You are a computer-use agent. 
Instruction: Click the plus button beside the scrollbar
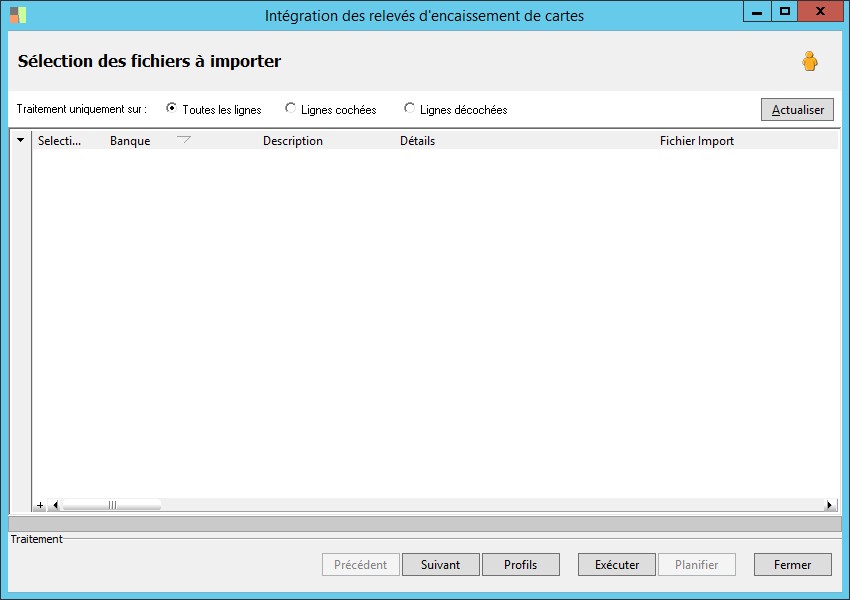tap(40, 505)
